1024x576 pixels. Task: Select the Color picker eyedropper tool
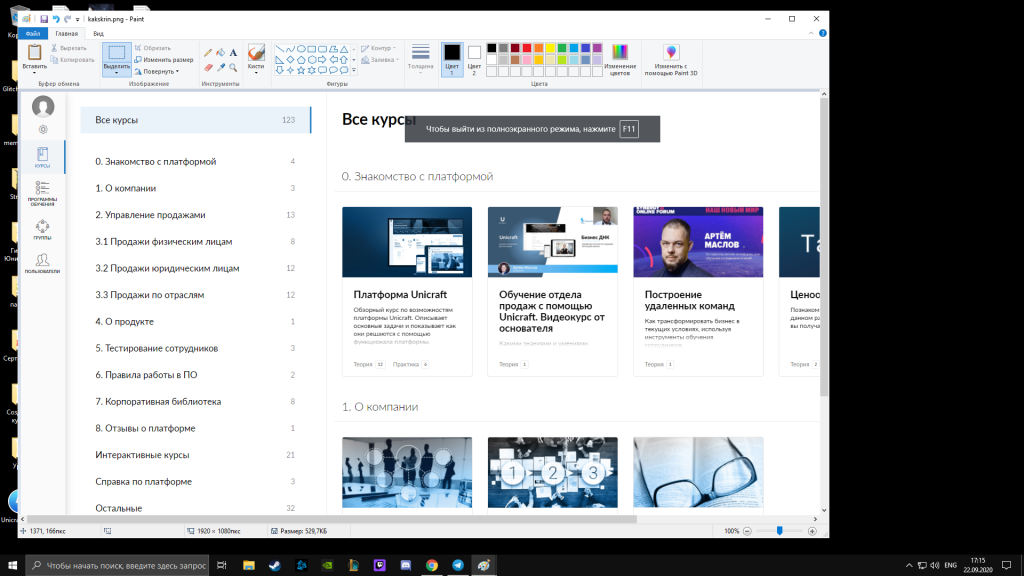point(221,67)
